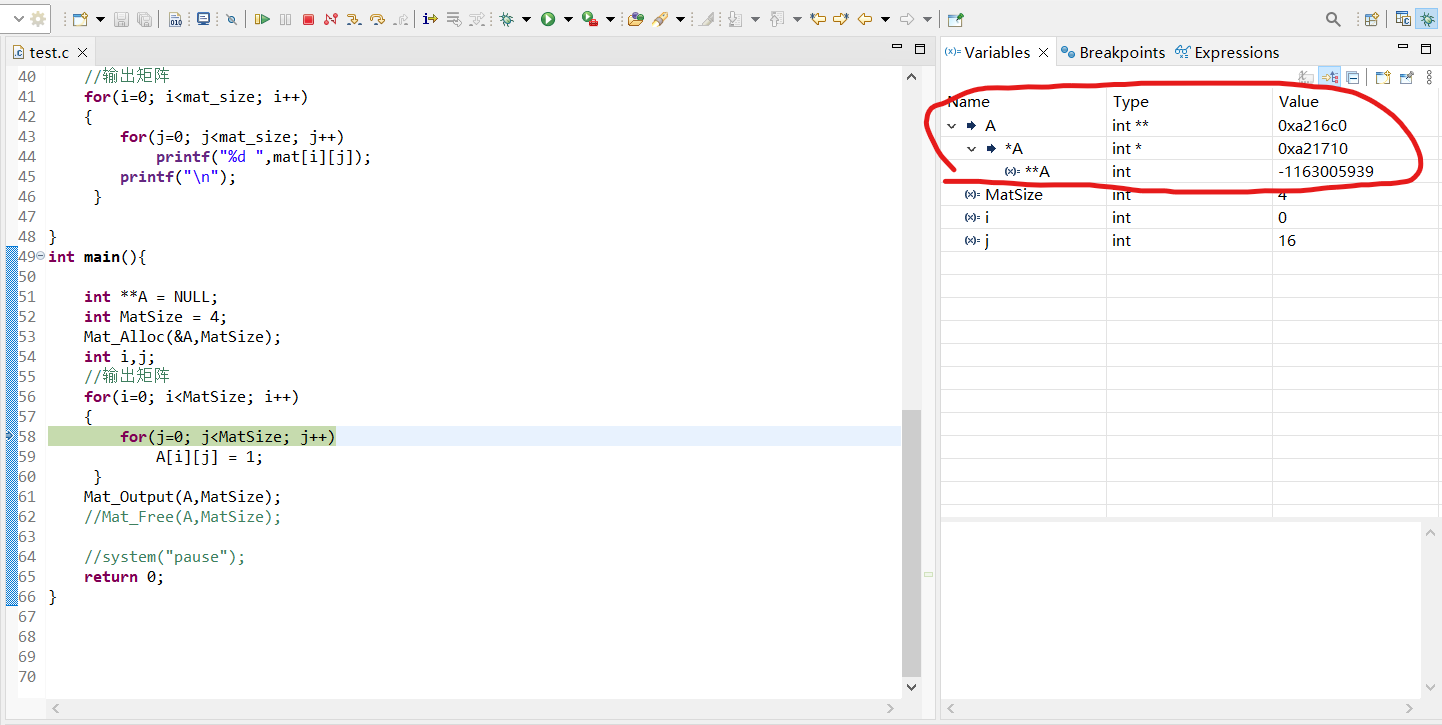Click the Step Over icon

point(377,19)
